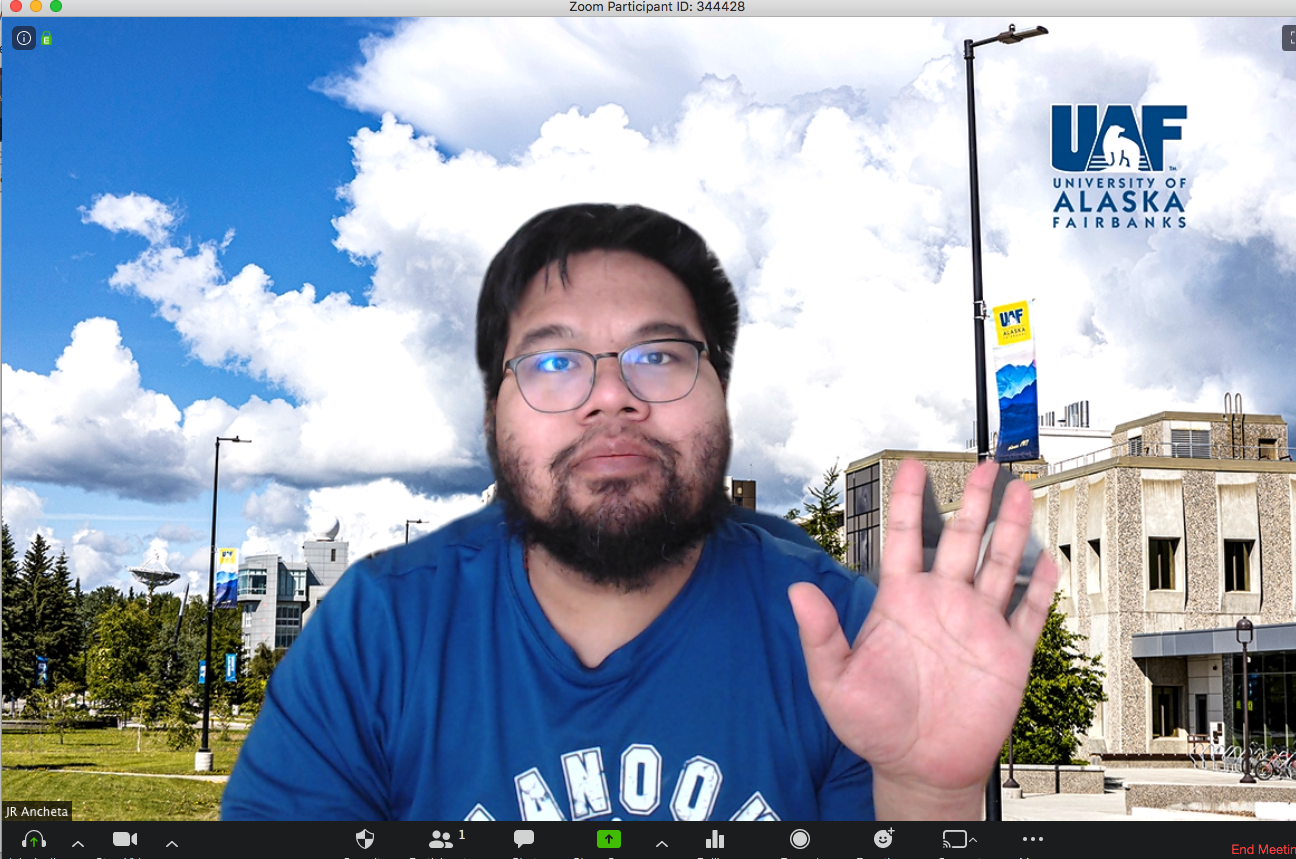Show the Participants panel

[x=442, y=839]
